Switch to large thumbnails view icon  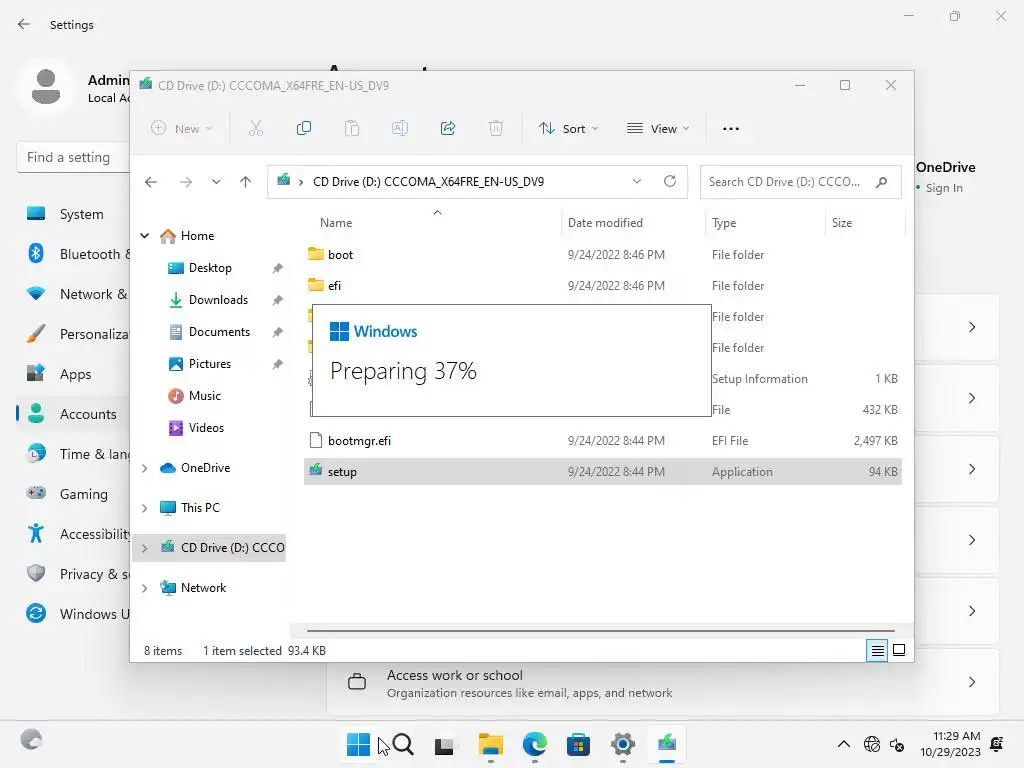coord(899,650)
